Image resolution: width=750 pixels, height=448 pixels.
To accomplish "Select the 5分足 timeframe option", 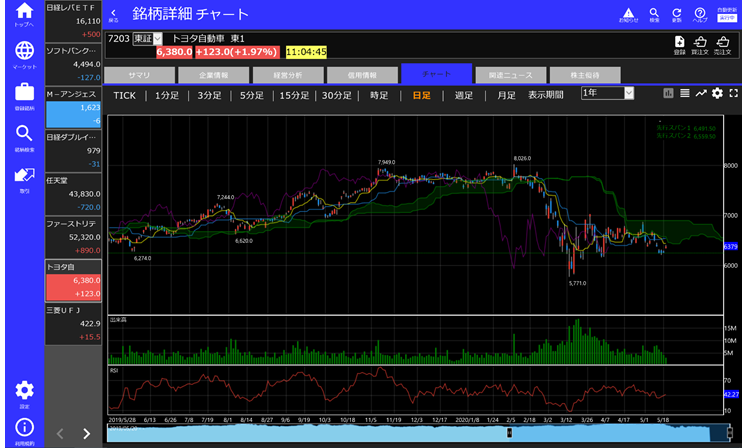I will pos(251,95).
